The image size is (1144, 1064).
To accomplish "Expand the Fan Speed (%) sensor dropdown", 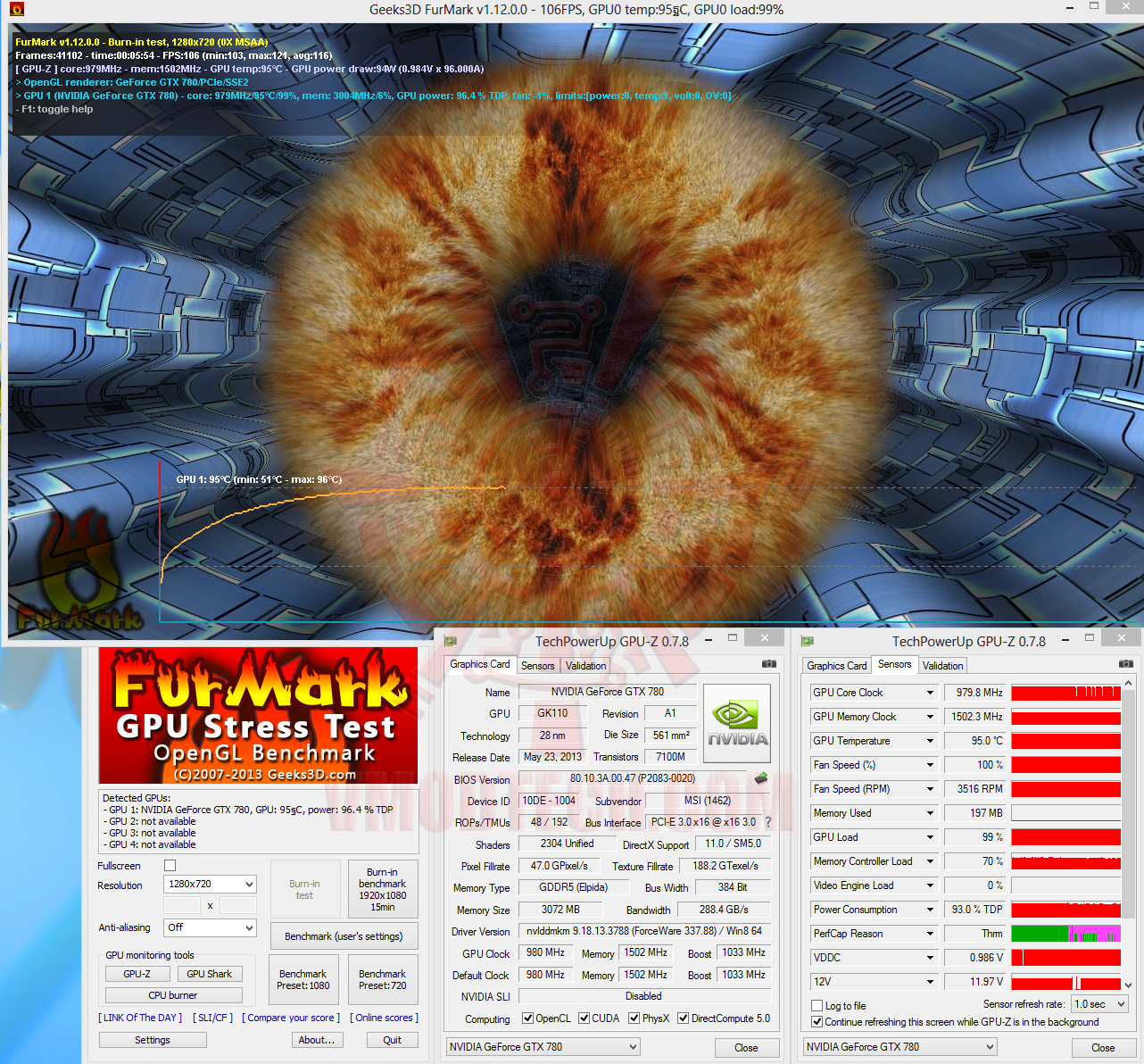I will pyautogui.click(x=930, y=765).
